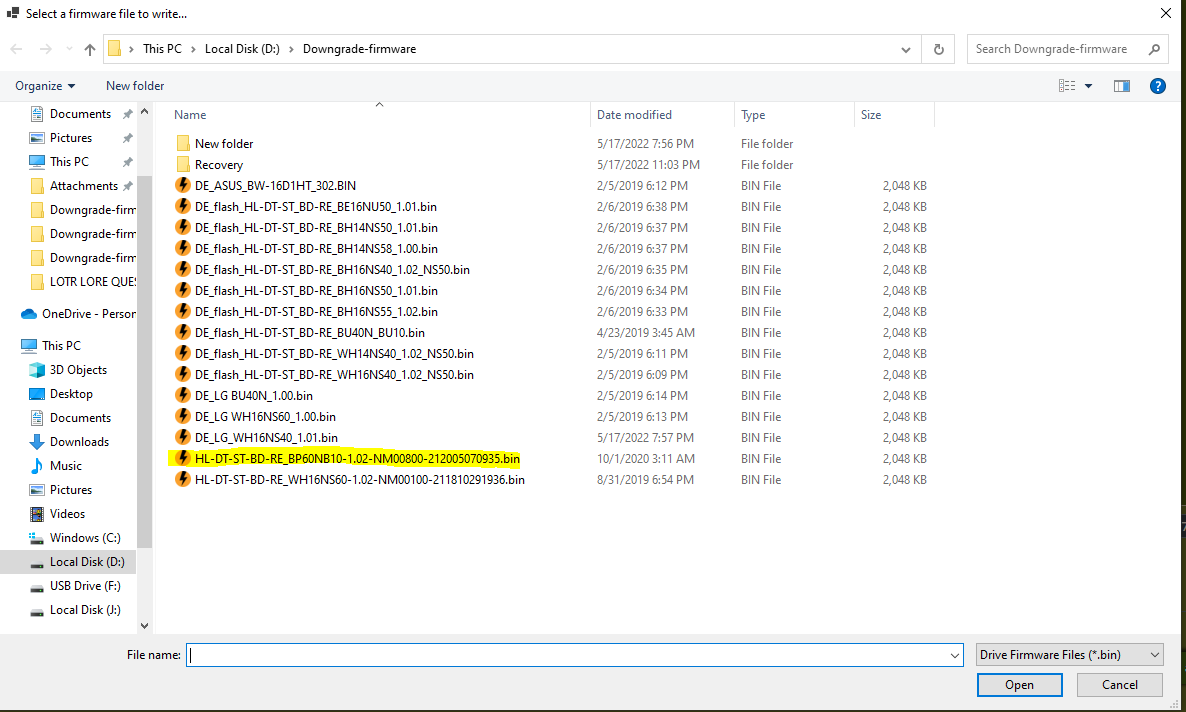
Task: Click the Windows (C:) drive icon
Action: pyautogui.click(x=36, y=538)
